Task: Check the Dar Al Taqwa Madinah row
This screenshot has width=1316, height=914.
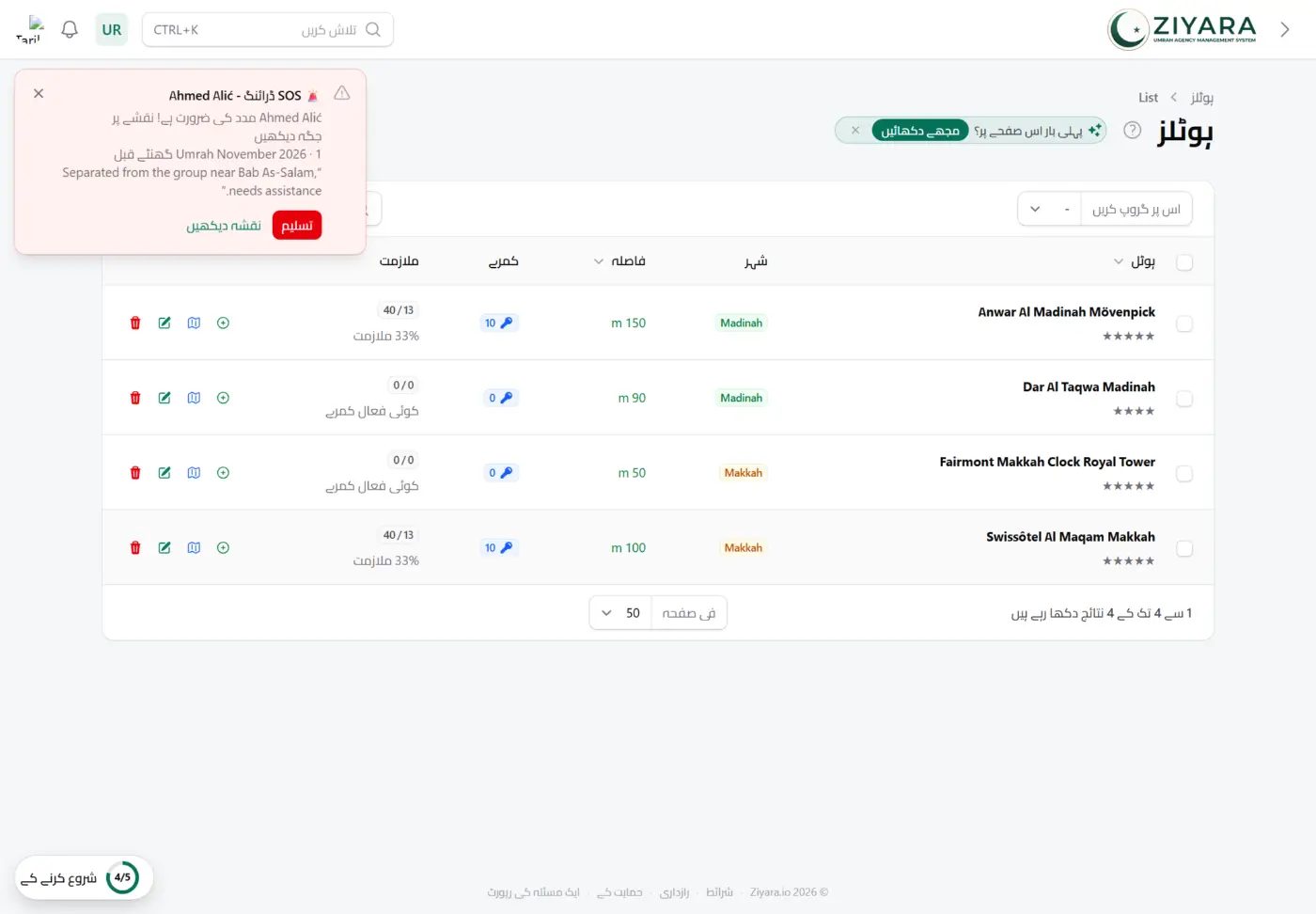Action: pos(1184,399)
